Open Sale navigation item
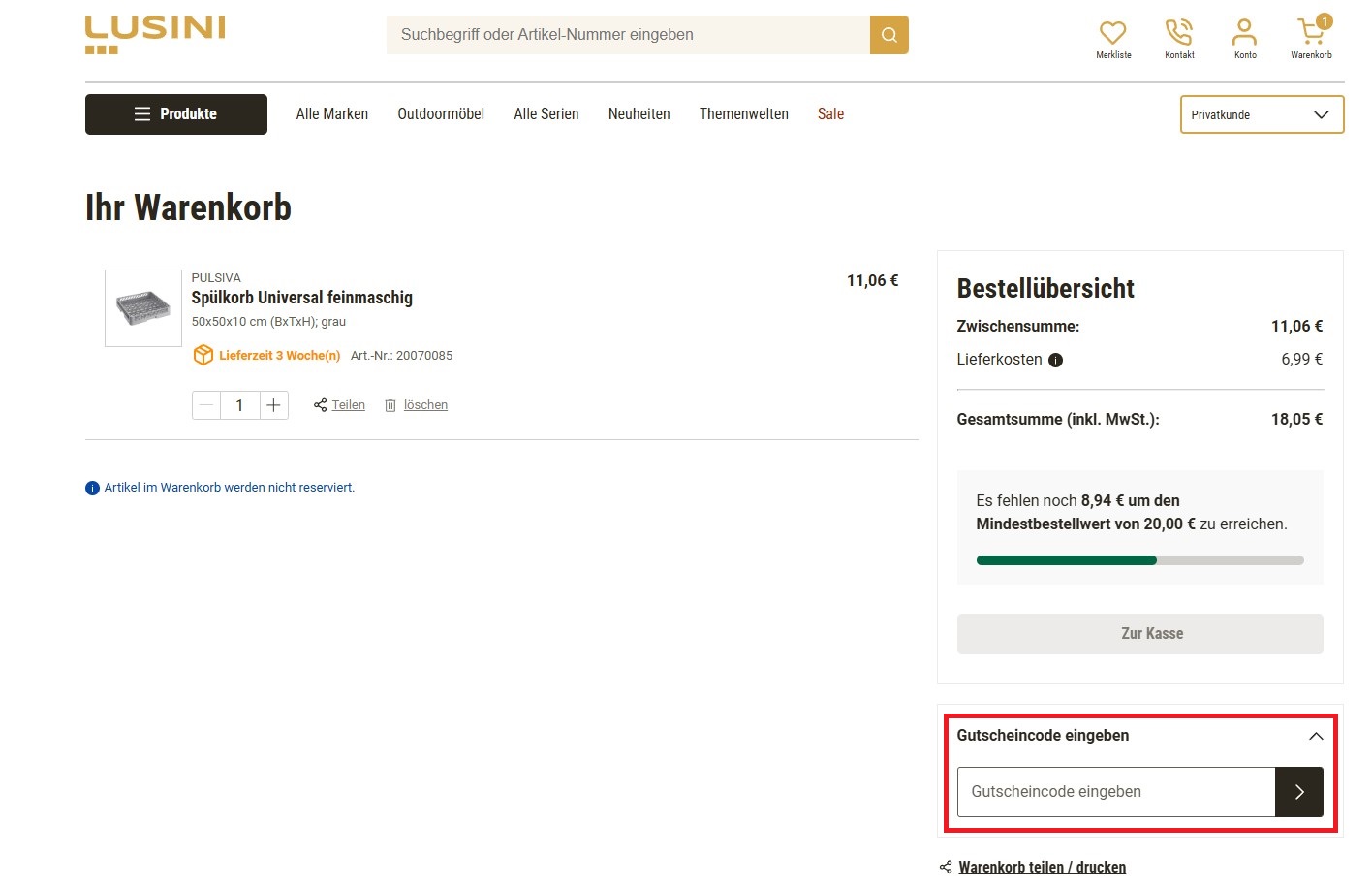The width and height of the screenshot is (1372, 889). (x=830, y=114)
